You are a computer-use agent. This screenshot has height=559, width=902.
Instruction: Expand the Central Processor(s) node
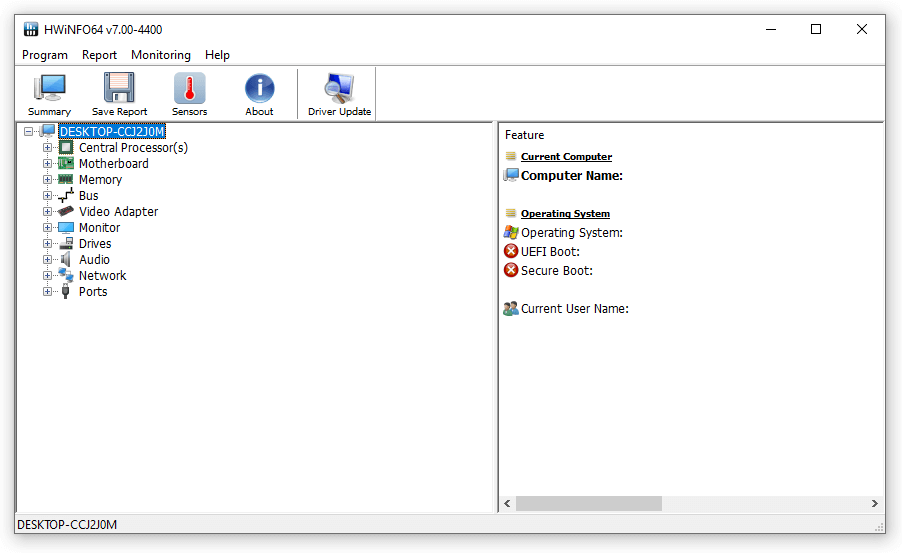click(47, 148)
